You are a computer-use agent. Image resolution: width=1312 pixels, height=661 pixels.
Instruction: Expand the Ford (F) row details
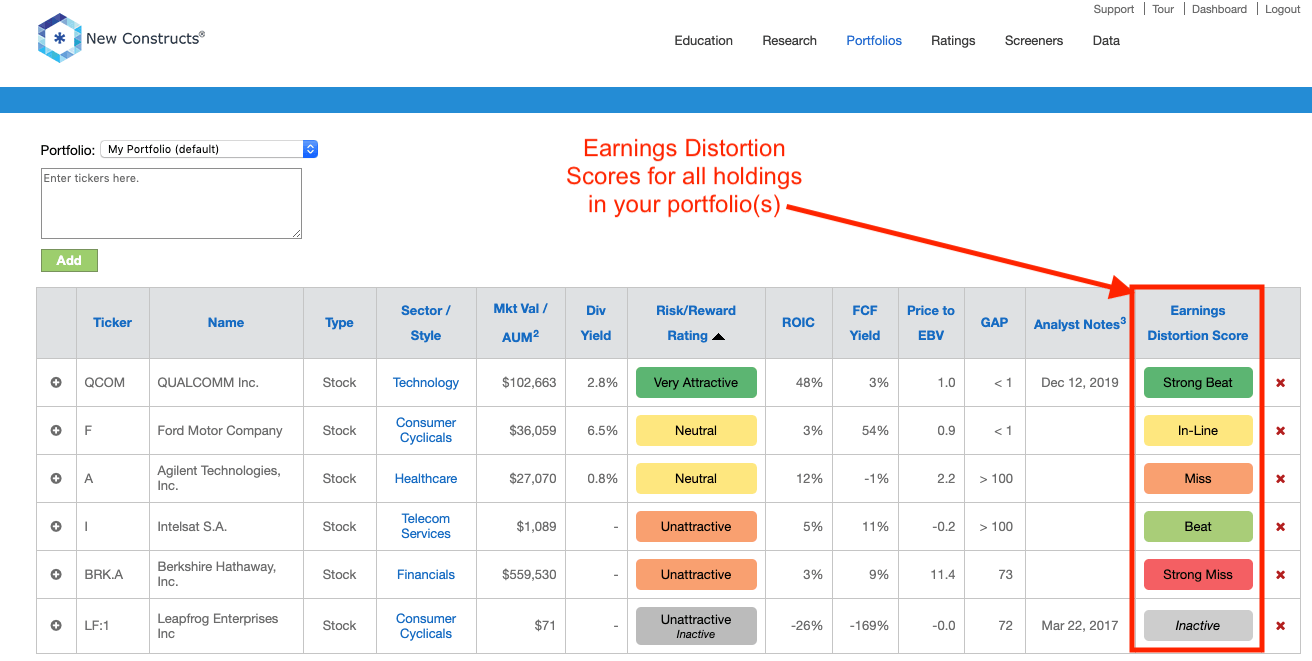pyautogui.click(x=56, y=431)
